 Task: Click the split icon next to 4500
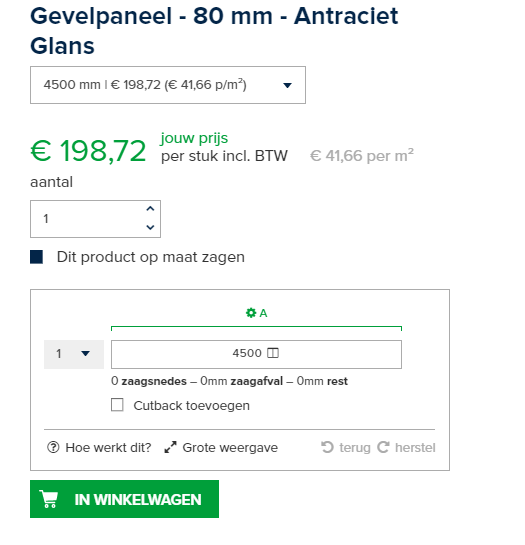[273, 353]
